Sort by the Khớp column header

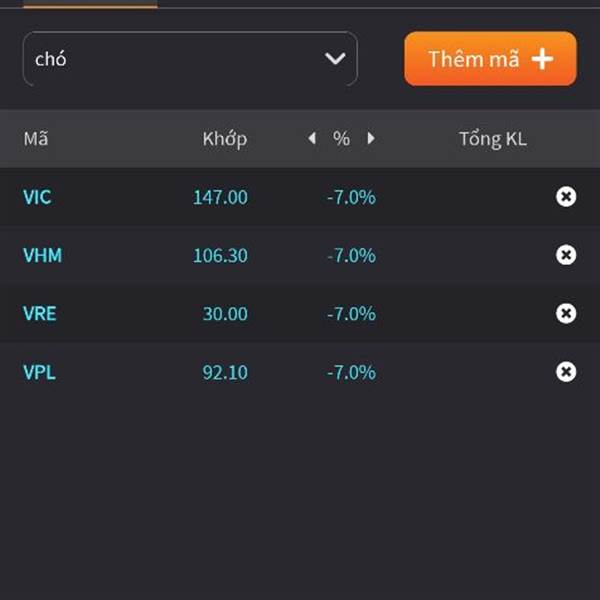(224, 139)
